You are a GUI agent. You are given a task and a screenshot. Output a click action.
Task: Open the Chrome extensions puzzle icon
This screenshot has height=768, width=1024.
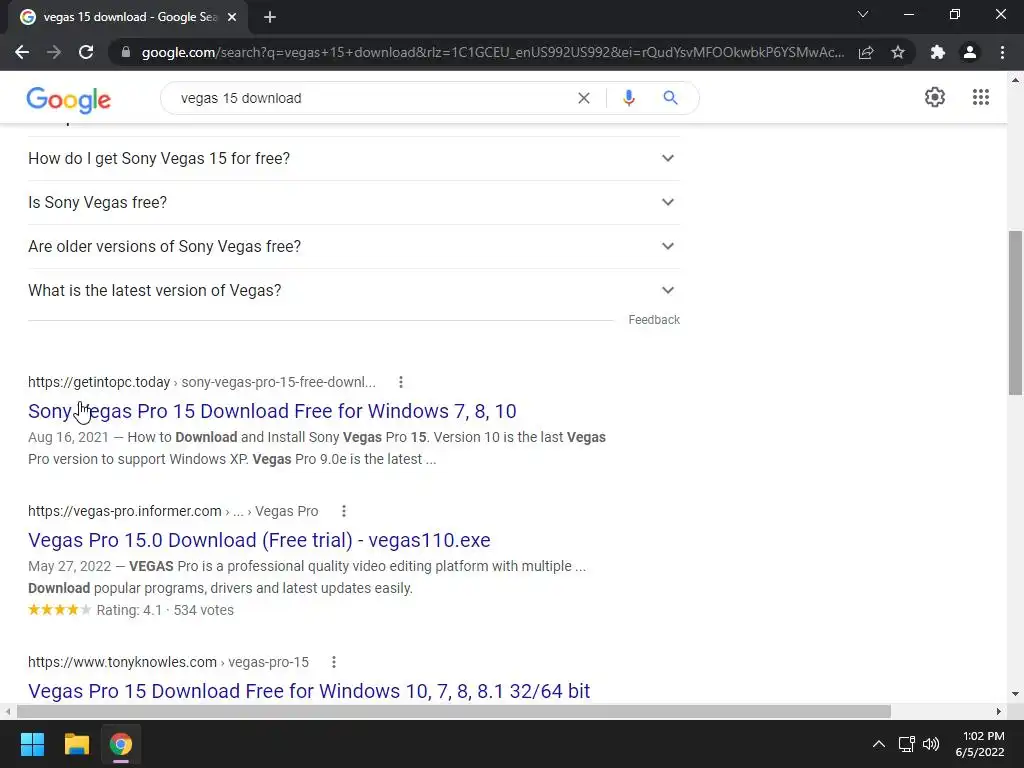[x=938, y=52]
